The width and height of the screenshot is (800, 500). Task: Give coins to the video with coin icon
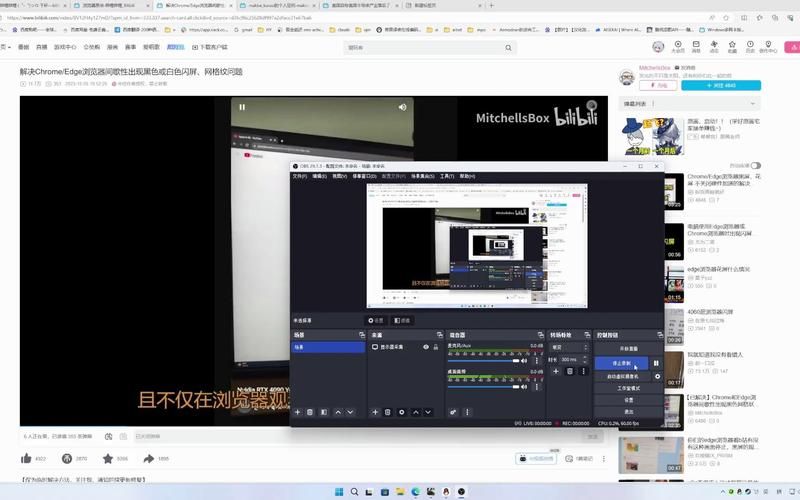coord(67,459)
